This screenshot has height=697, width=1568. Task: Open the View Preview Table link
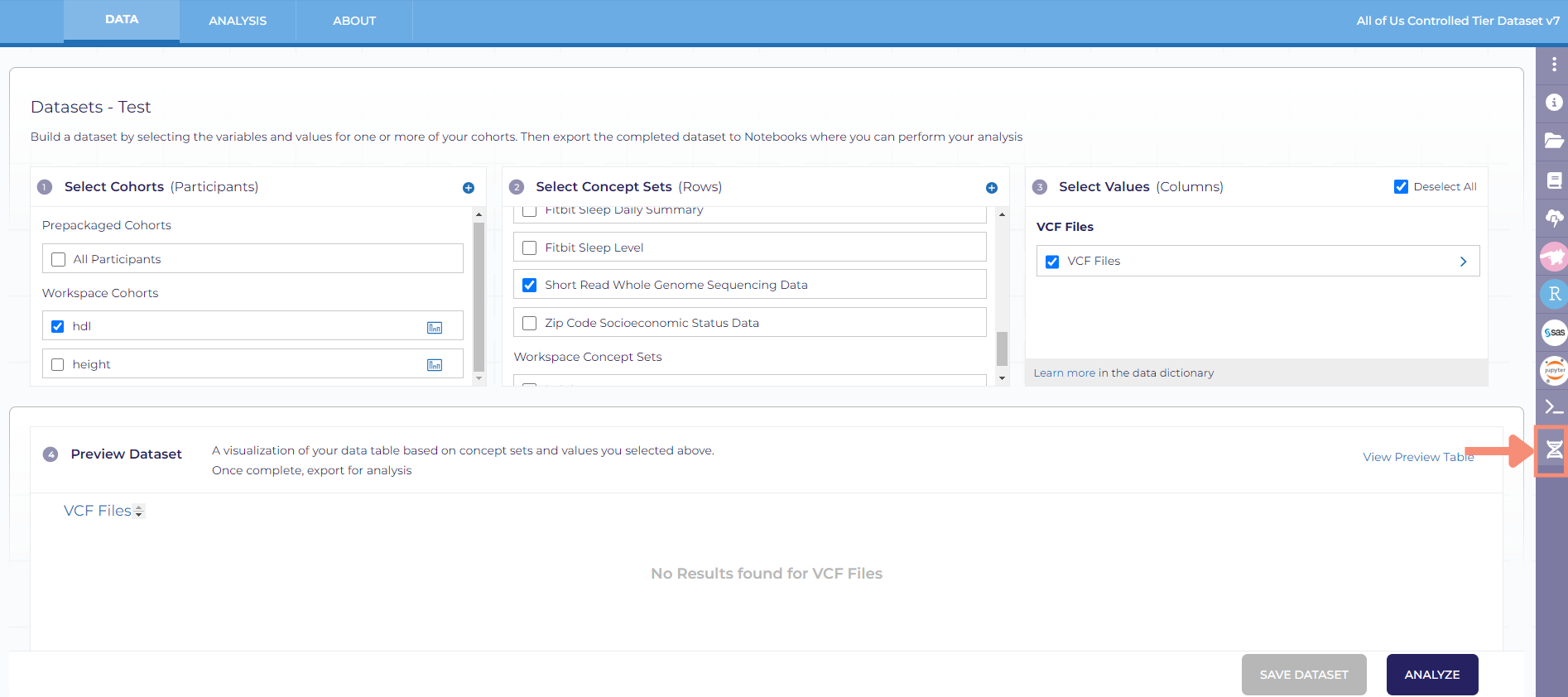click(1418, 457)
